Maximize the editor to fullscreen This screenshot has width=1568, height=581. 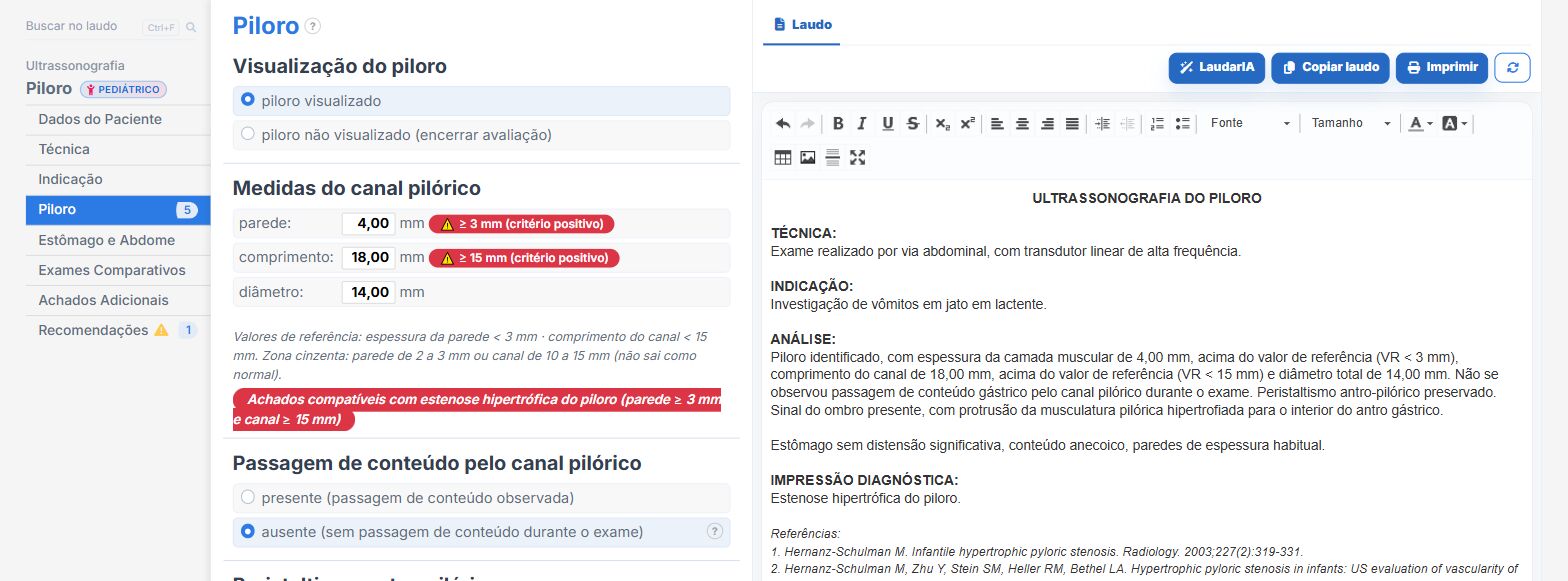(x=857, y=157)
